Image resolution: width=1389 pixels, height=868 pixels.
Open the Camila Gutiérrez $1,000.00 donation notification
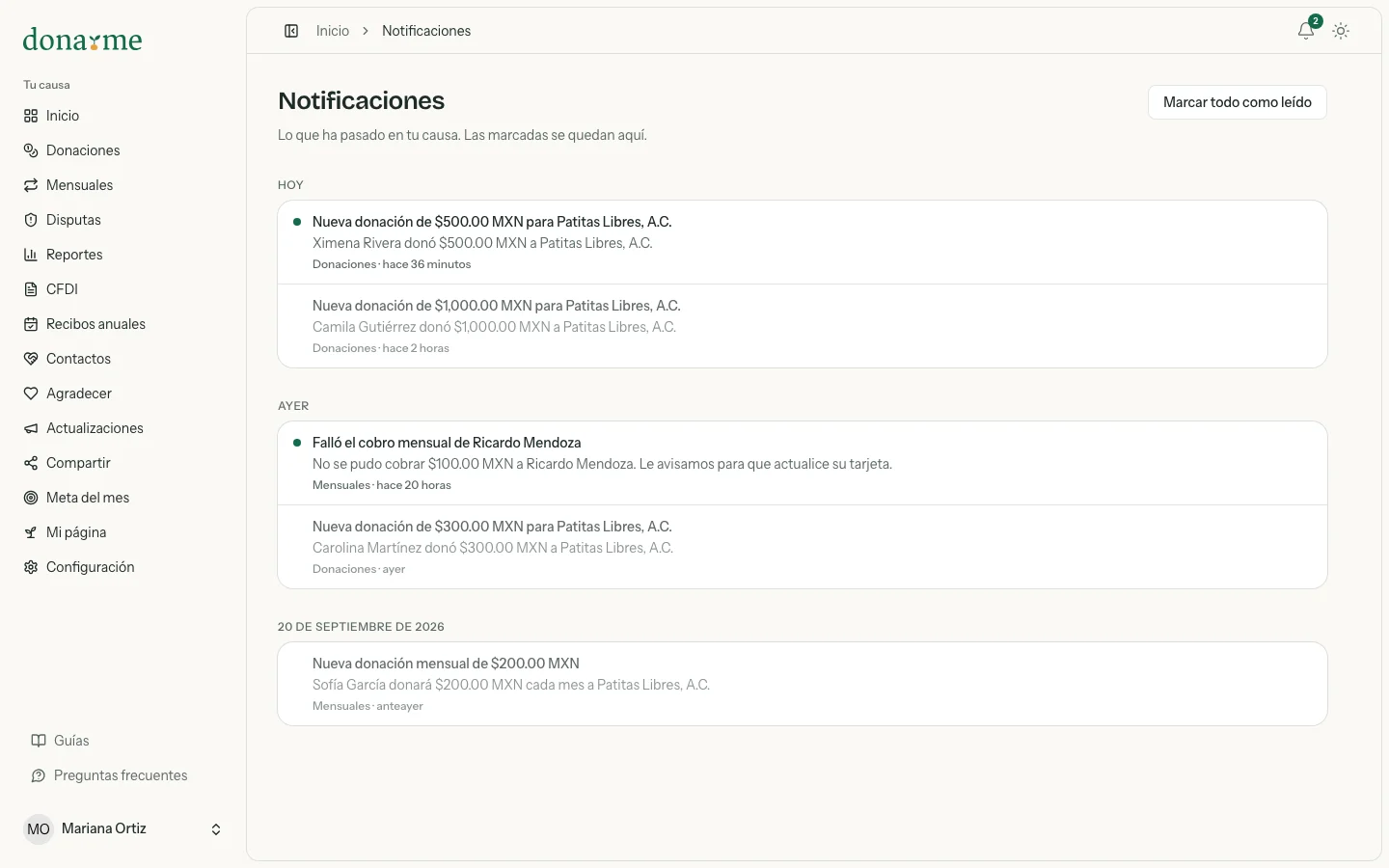[803, 326]
